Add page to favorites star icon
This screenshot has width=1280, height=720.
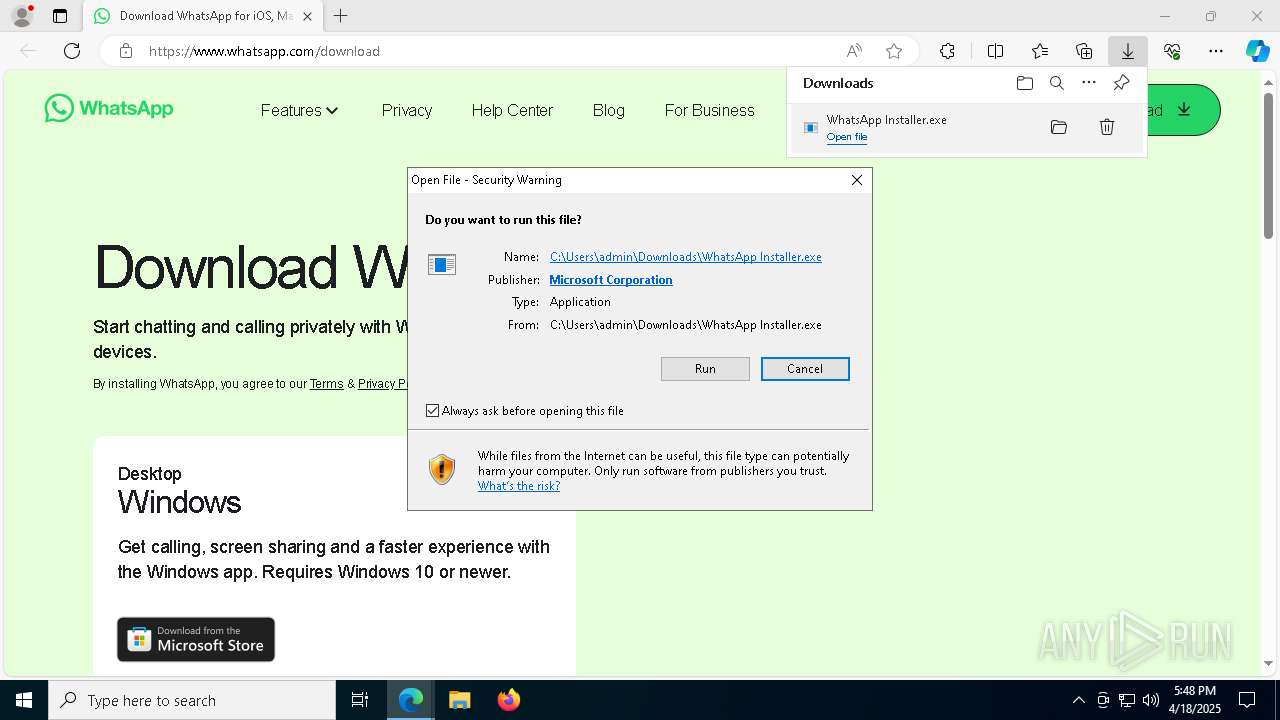(x=894, y=51)
